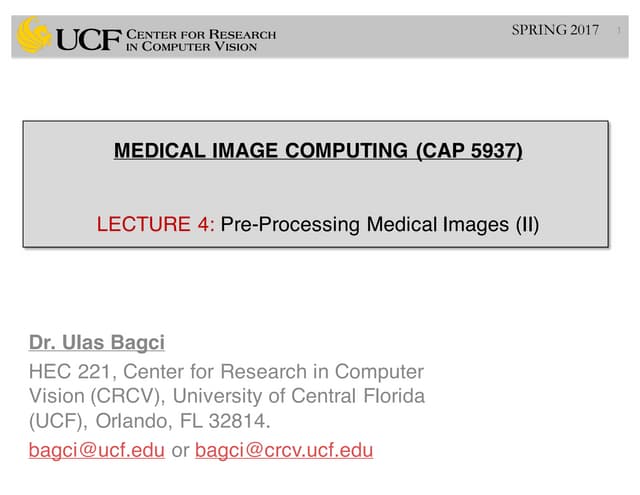Click the UCF Pegasus logo icon
Image resolution: width=640 pixels, height=495 pixels.
point(35,36)
